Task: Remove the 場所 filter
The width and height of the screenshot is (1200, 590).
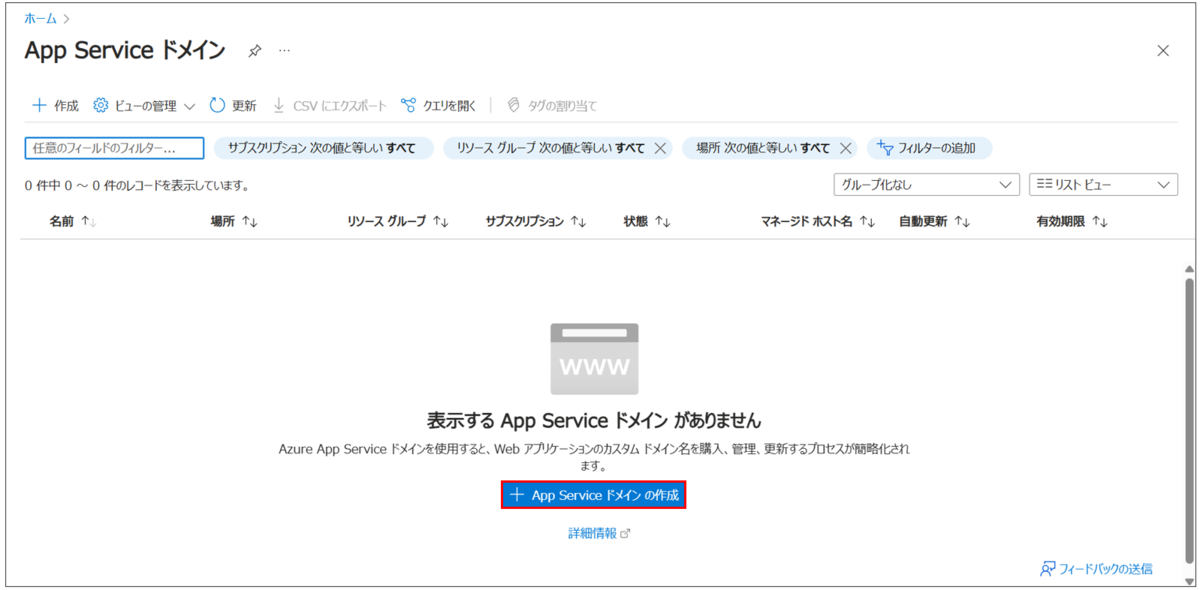Action: point(845,148)
